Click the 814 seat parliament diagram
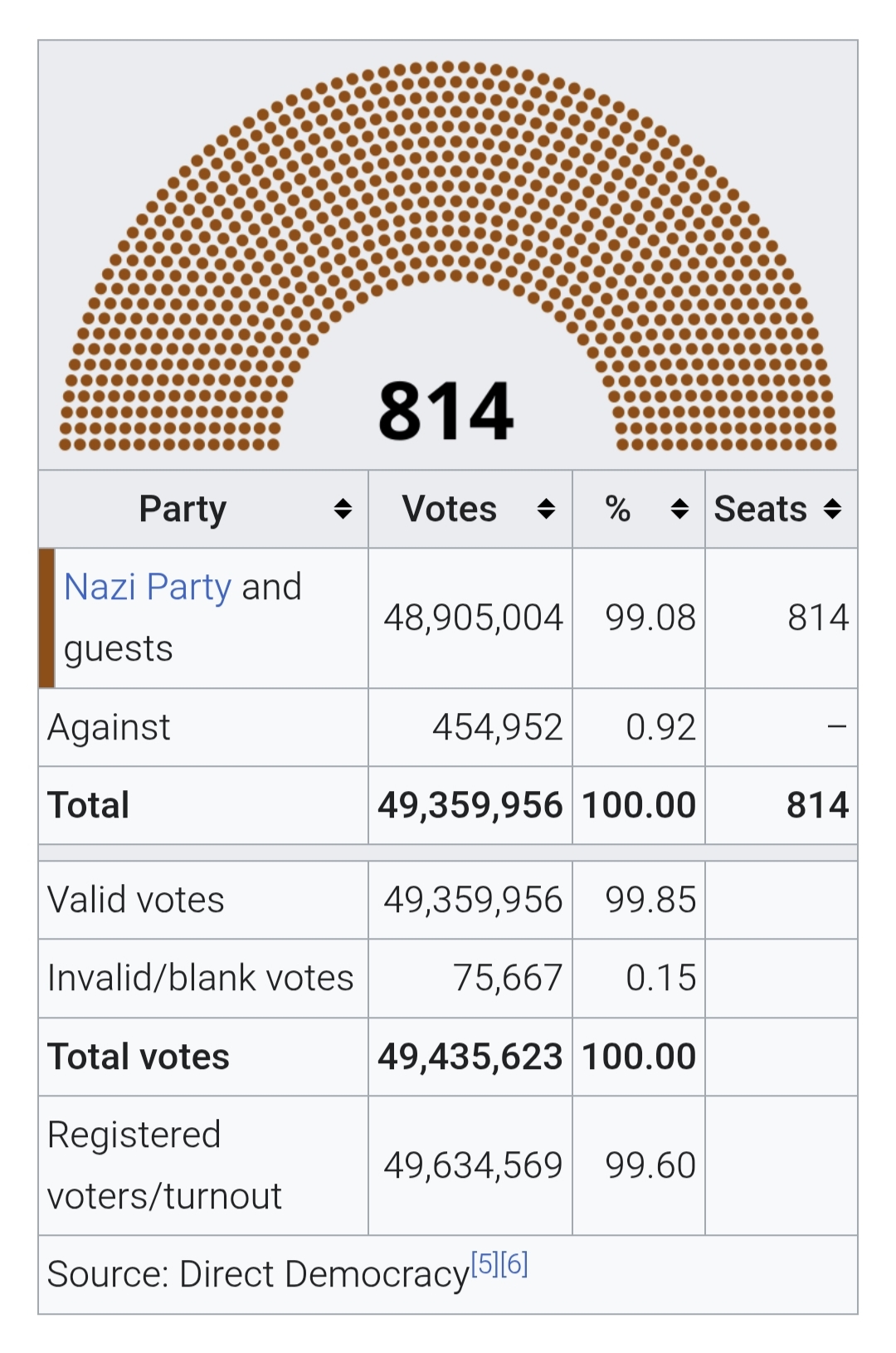Screen dimensions: 896x1353 point(448,256)
